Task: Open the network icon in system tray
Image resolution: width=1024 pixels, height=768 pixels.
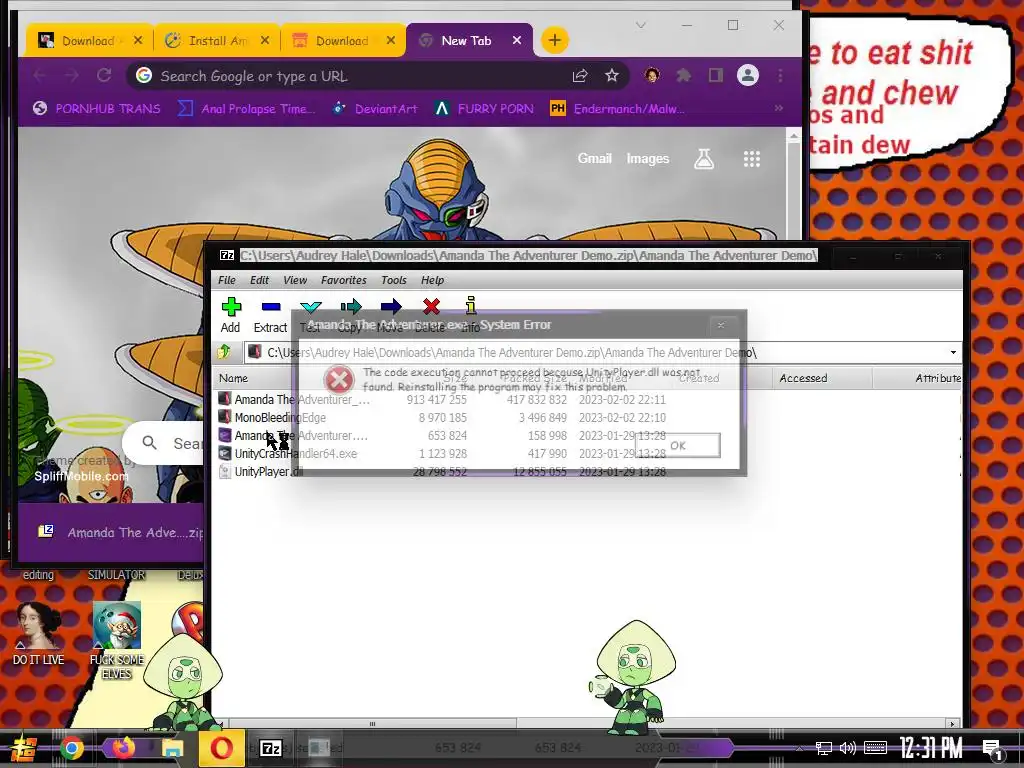Action: pyautogui.click(x=824, y=748)
